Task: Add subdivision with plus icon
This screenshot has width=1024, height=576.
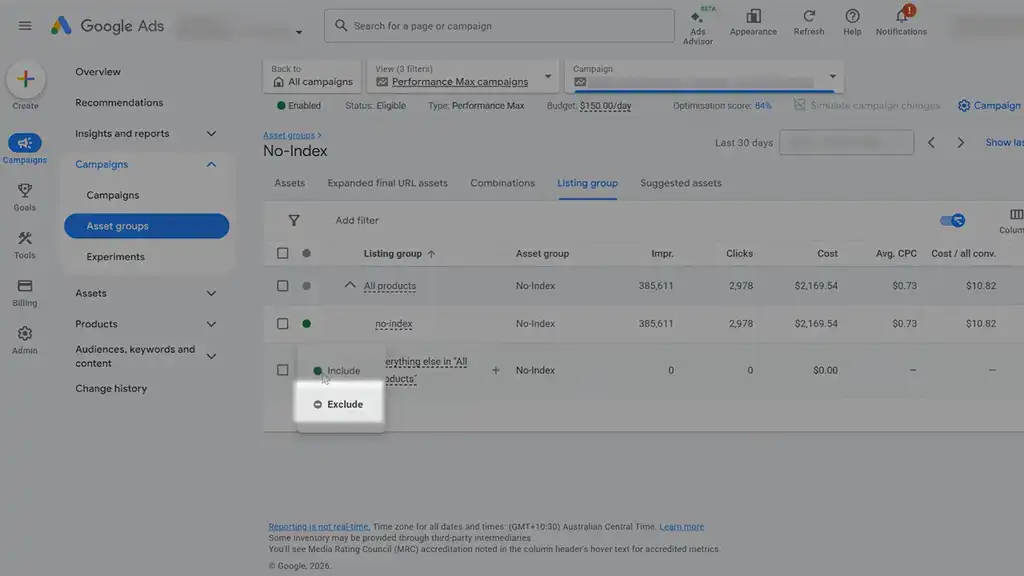Action: pos(496,370)
